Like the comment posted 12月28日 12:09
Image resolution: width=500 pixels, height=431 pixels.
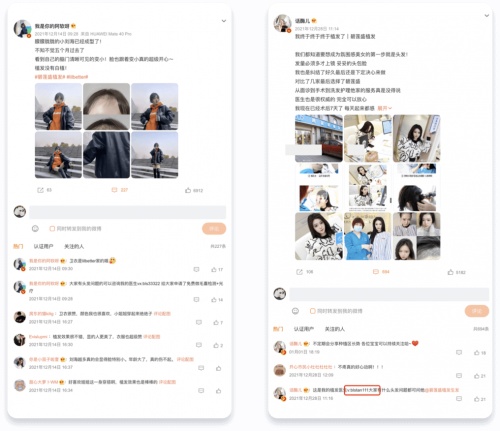pos(477,376)
